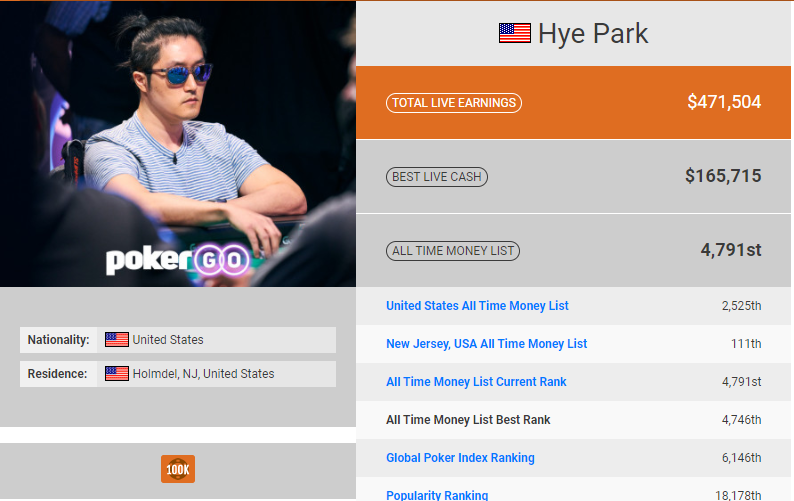Open the United States All Time Money List
Screen dimensions: 794x501
(477, 306)
